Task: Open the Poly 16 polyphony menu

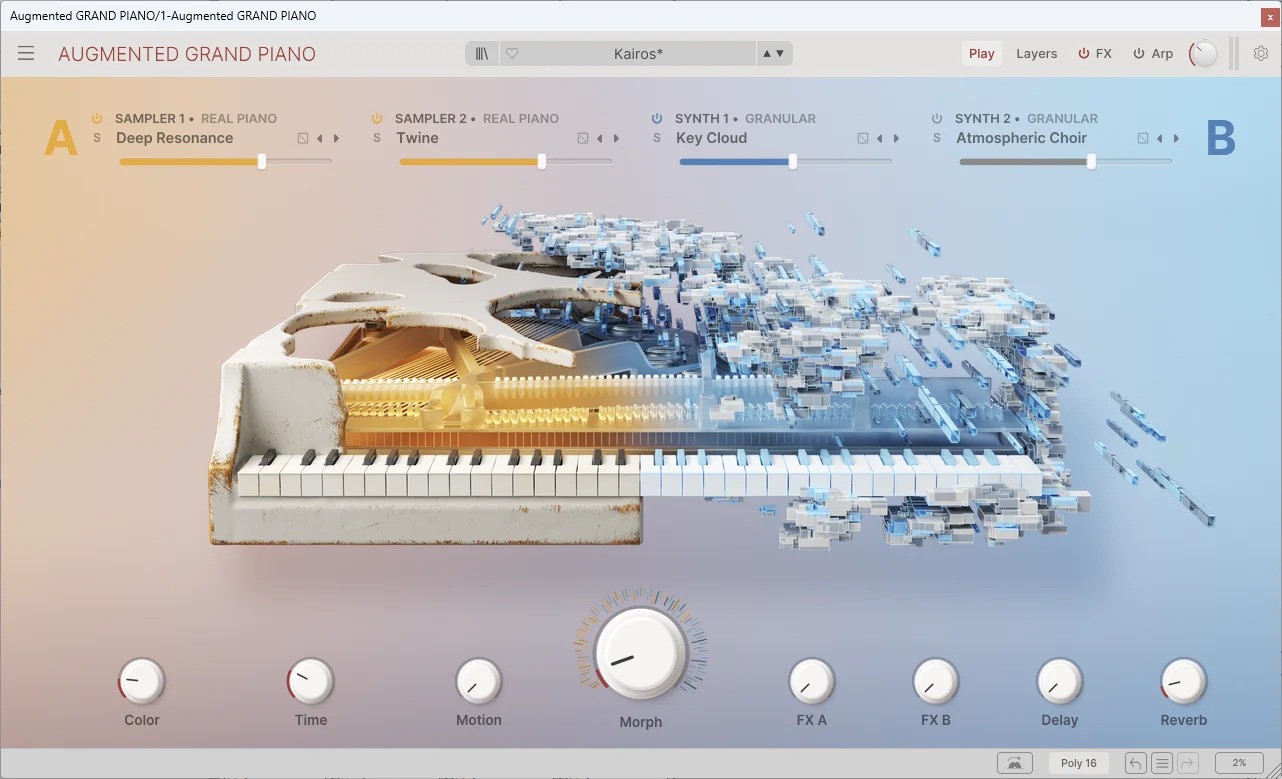Action: (x=1079, y=763)
